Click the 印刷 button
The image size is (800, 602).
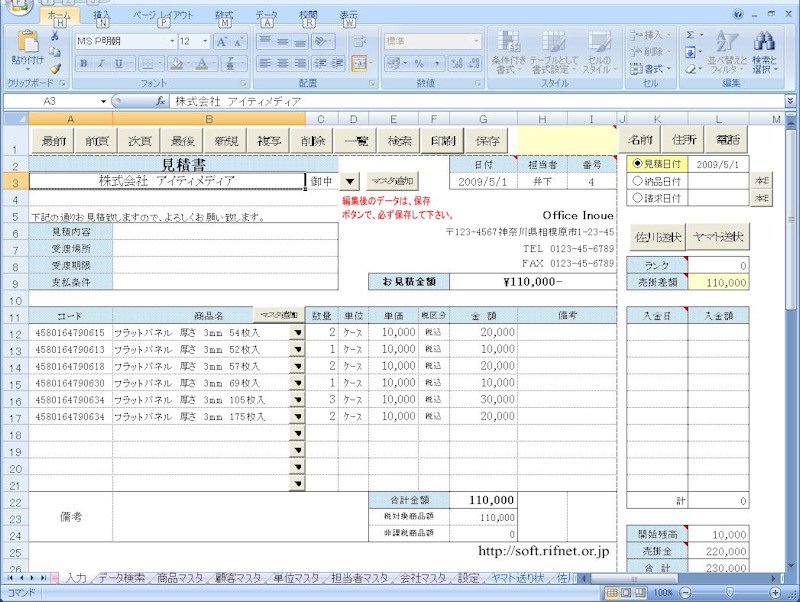[443, 141]
